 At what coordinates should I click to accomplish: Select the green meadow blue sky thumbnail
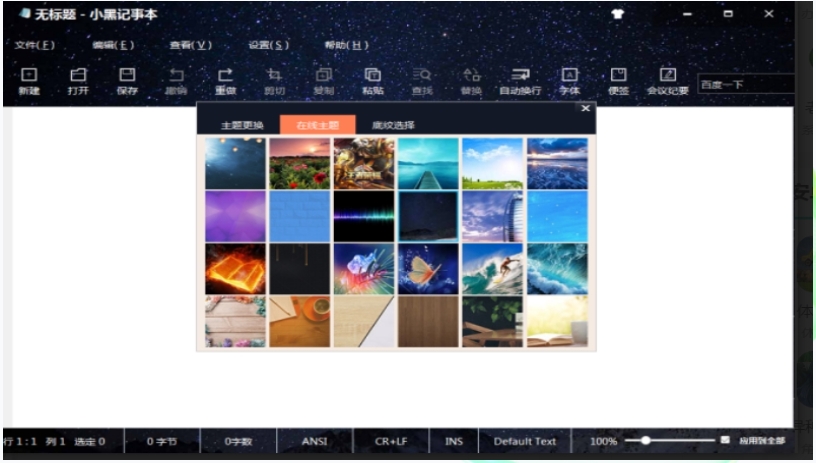[492, 163]
